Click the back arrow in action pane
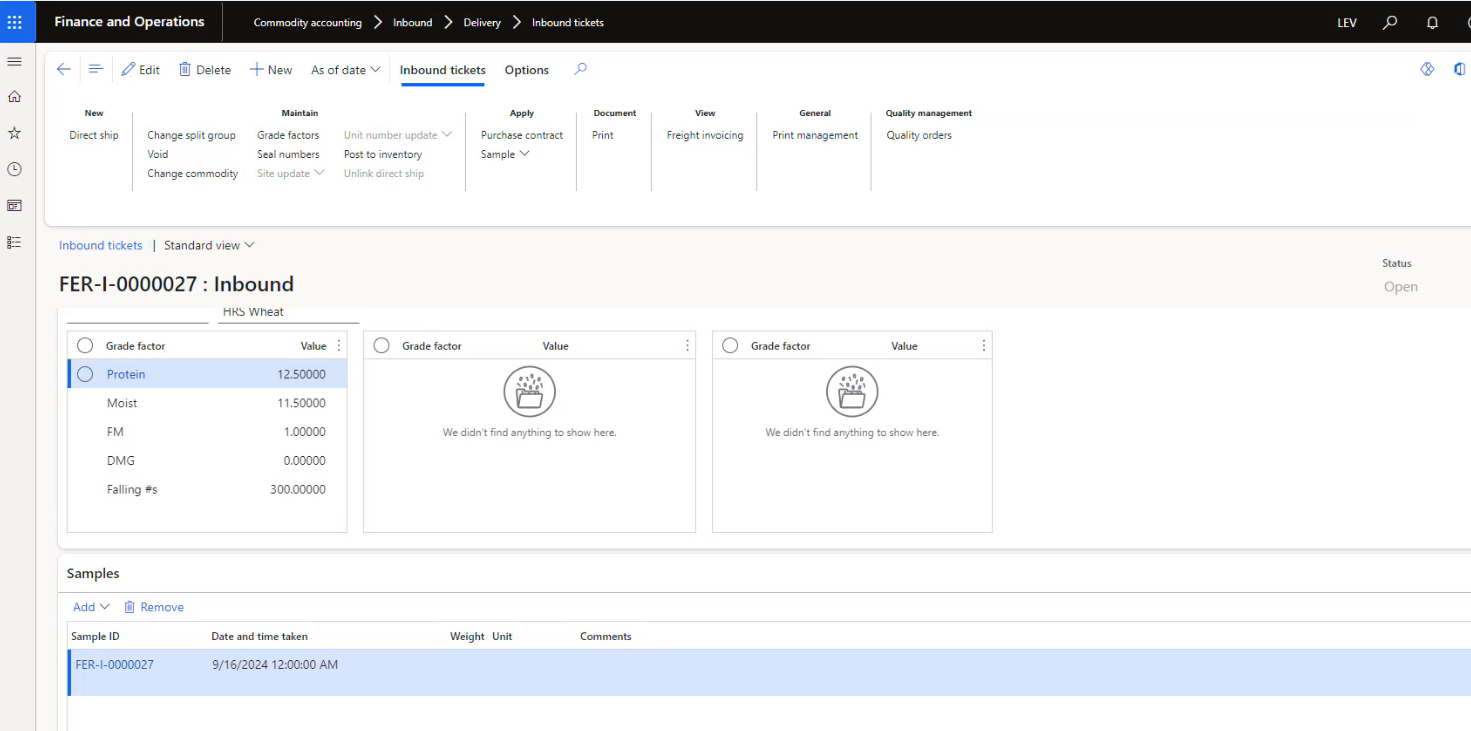 [x=64, y=69]
